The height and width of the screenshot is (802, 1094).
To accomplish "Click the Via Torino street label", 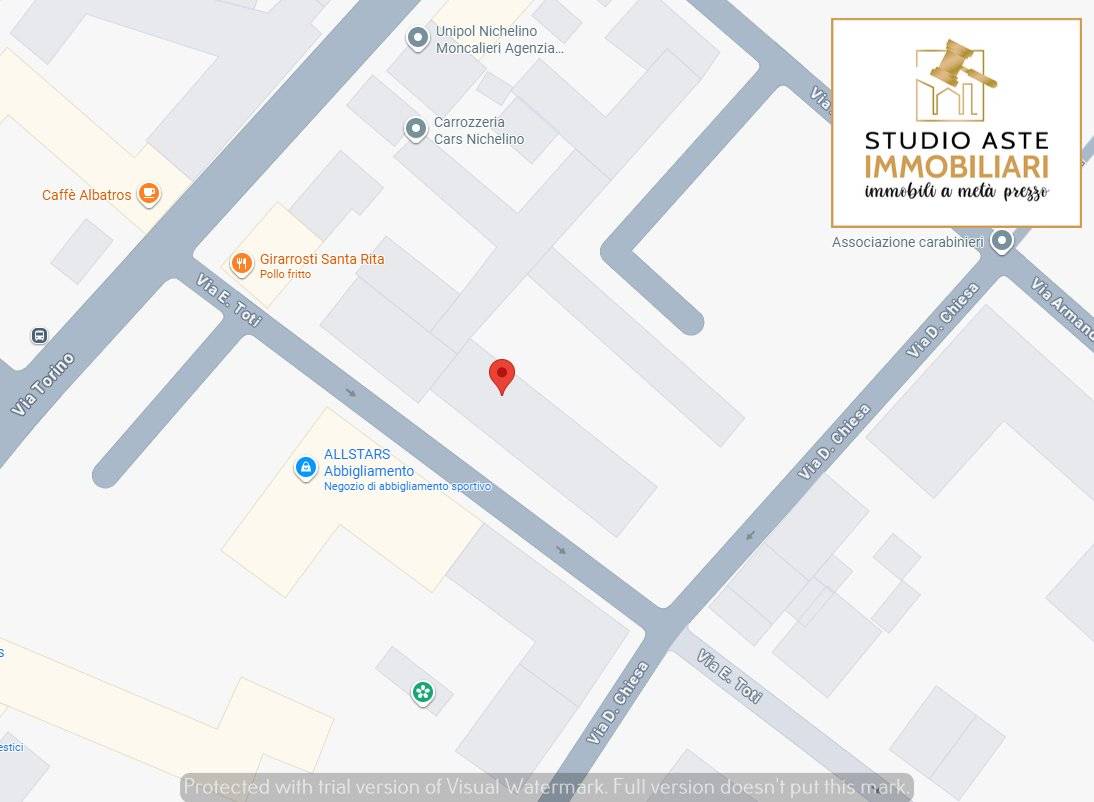I will pos(43,385).
